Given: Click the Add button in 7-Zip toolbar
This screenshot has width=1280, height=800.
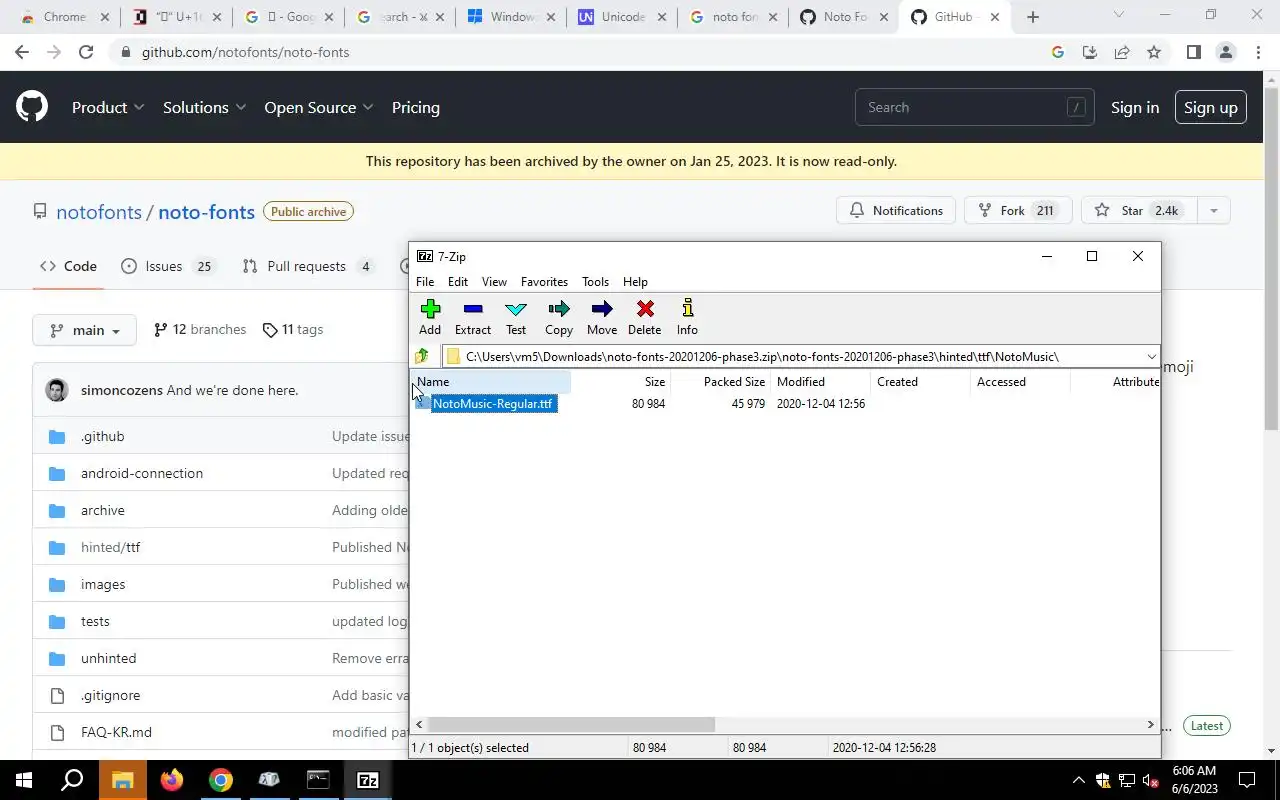Looking at the screenshot, I should pyautogui.click(x=430, y=317).
